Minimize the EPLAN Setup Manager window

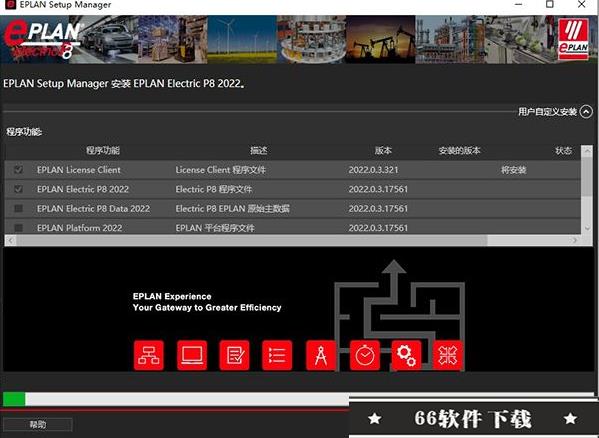tap(518, 4)
